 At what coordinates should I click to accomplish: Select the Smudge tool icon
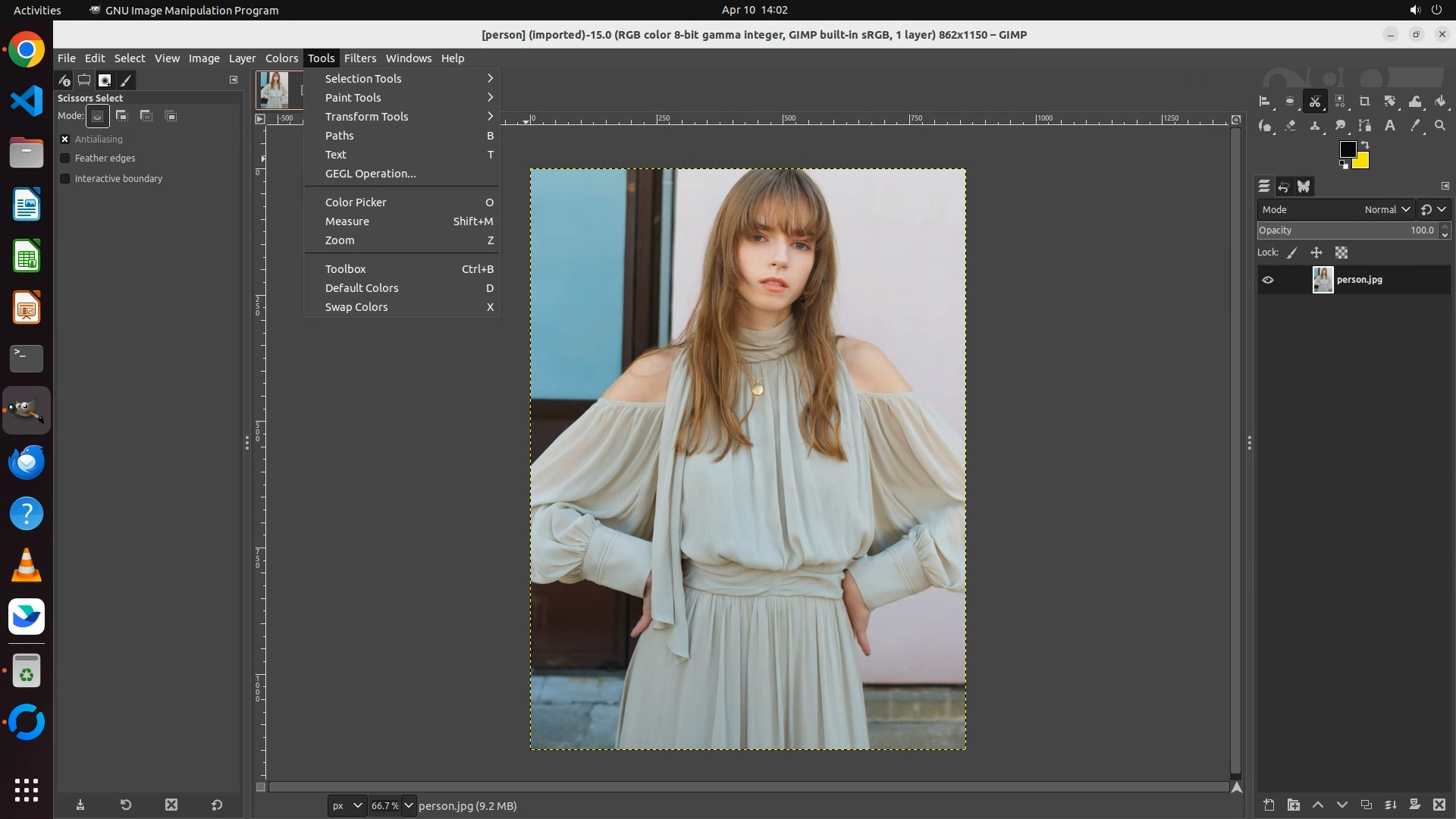1340,126
